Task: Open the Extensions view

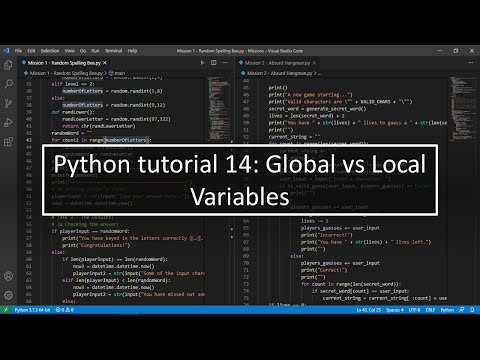Action: [8, 142]
